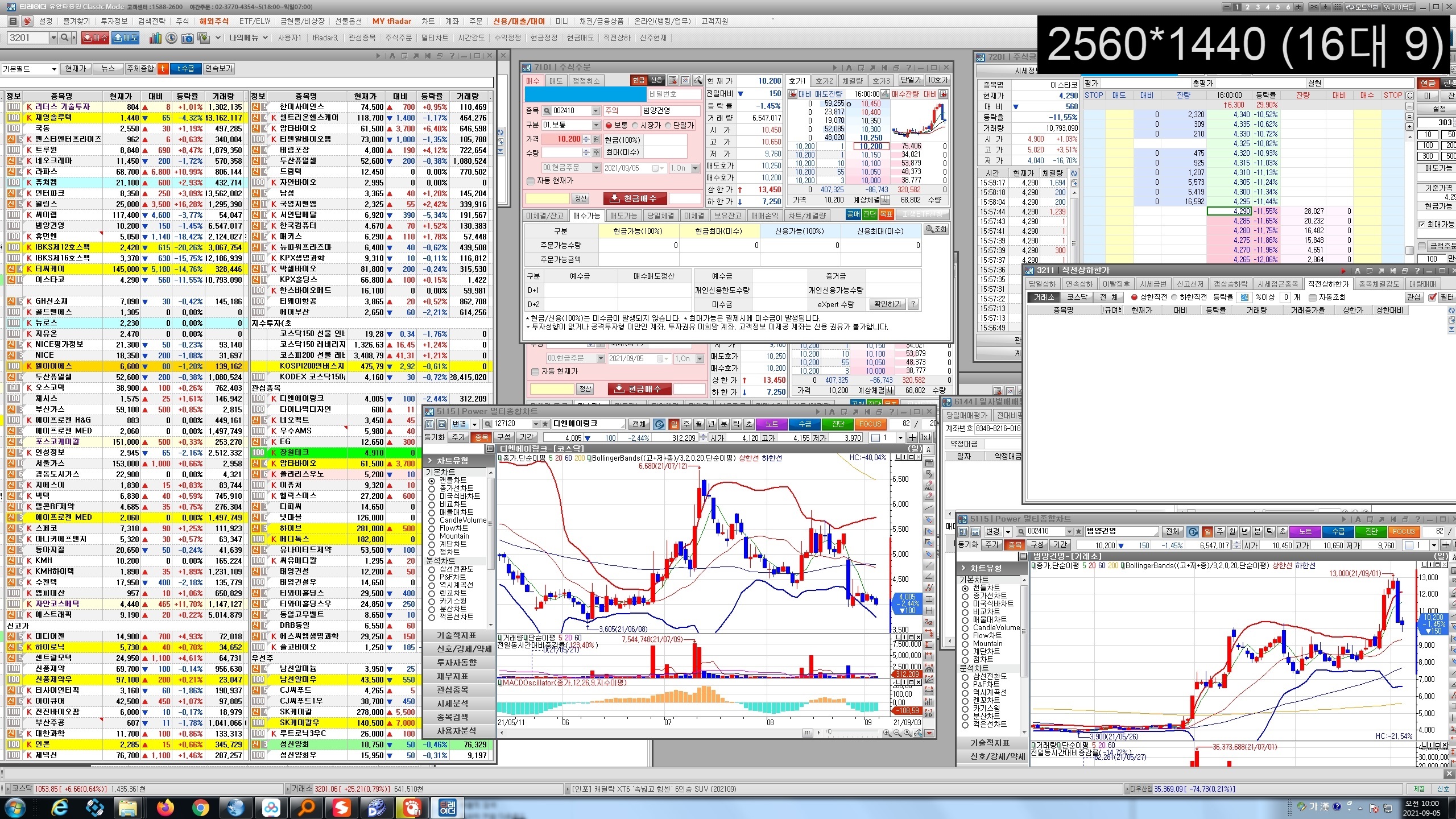Open Firefox from the taskbar

click(165, 808)
